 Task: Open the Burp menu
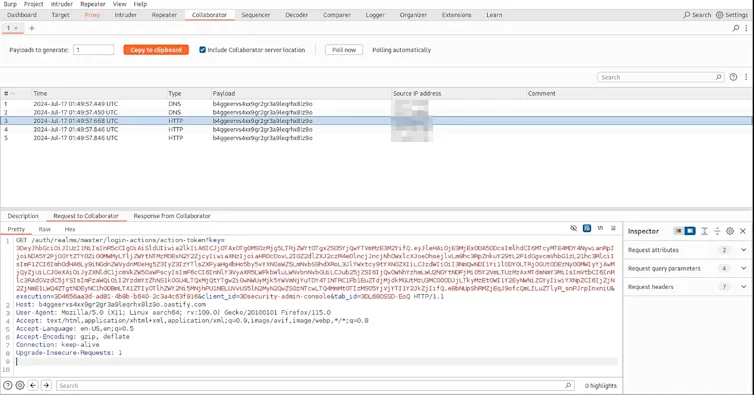(x=10, y=4)
